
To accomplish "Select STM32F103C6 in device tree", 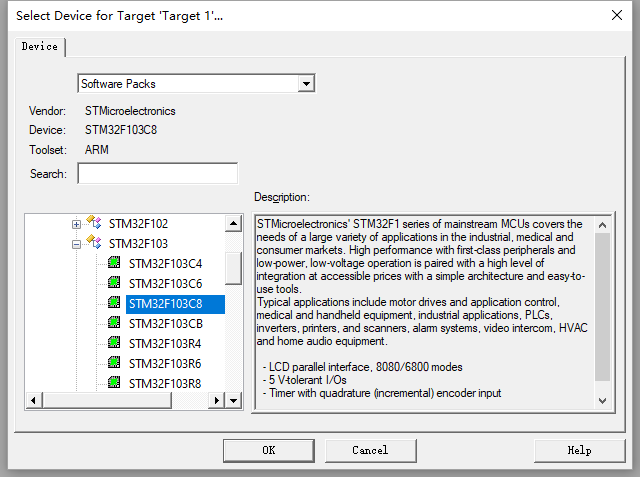I will [x=165, y=284].
